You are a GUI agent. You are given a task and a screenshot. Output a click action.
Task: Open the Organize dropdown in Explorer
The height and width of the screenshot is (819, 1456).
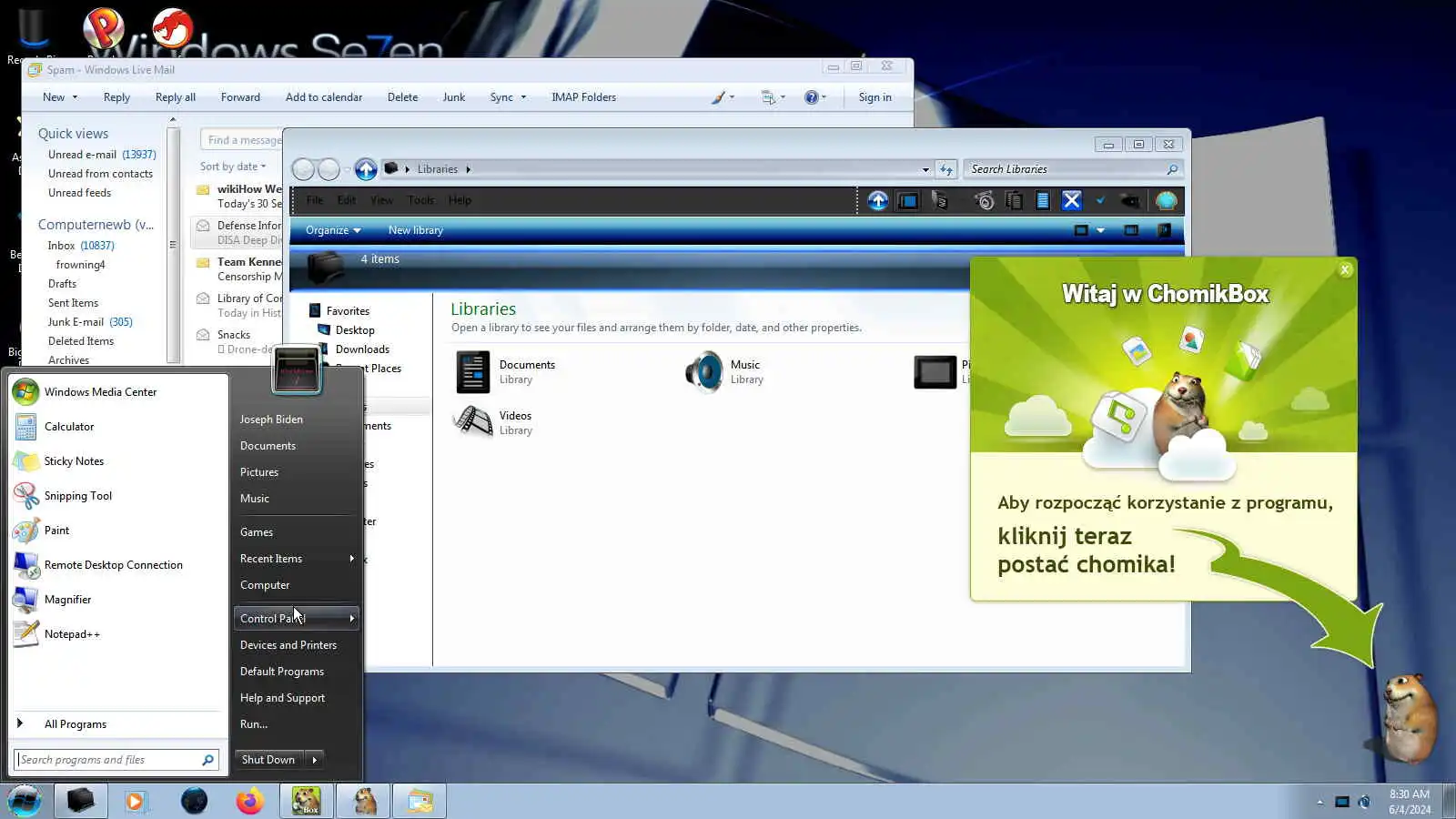click(333, 230)
